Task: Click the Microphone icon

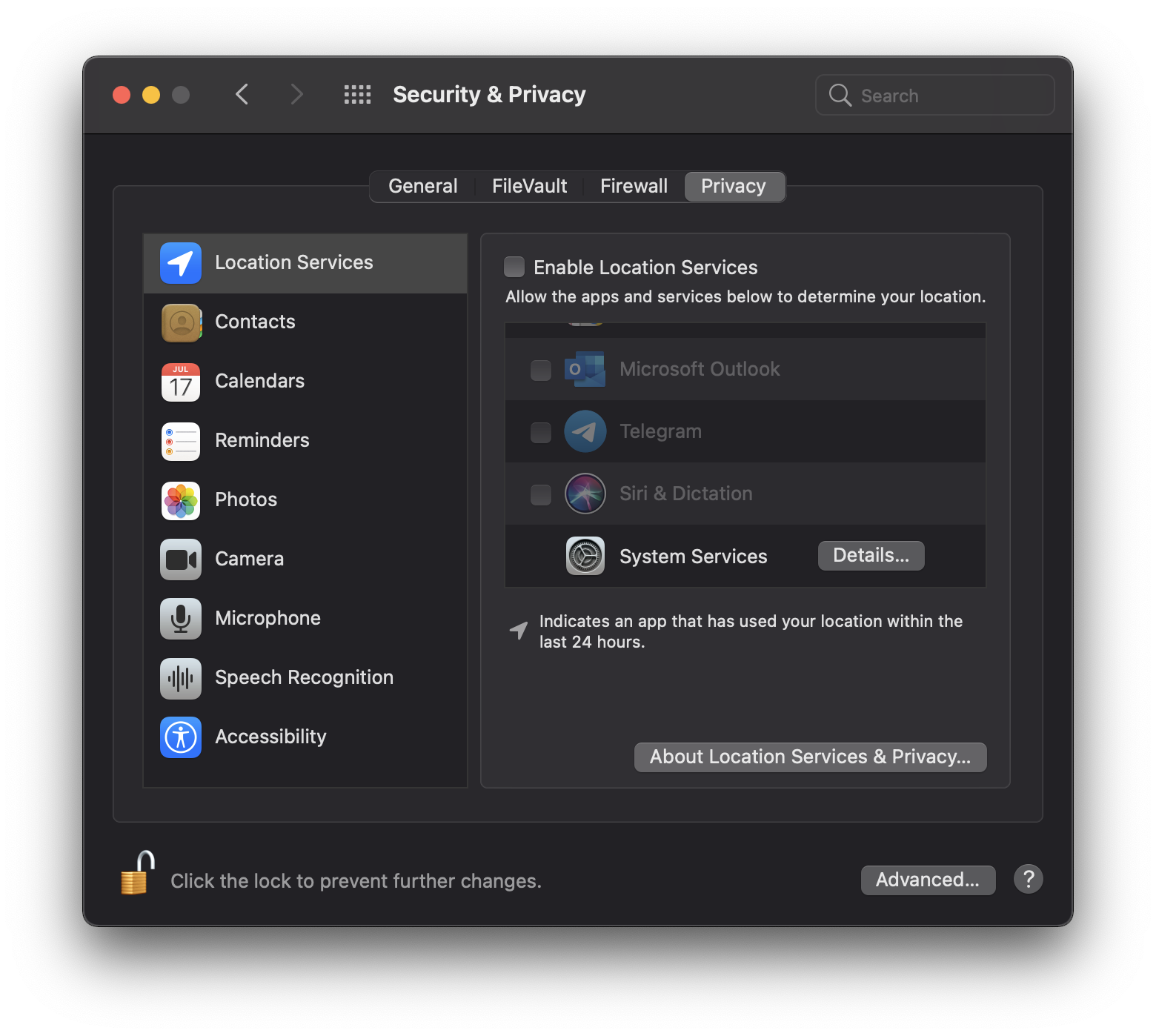Action: point(180,619)
